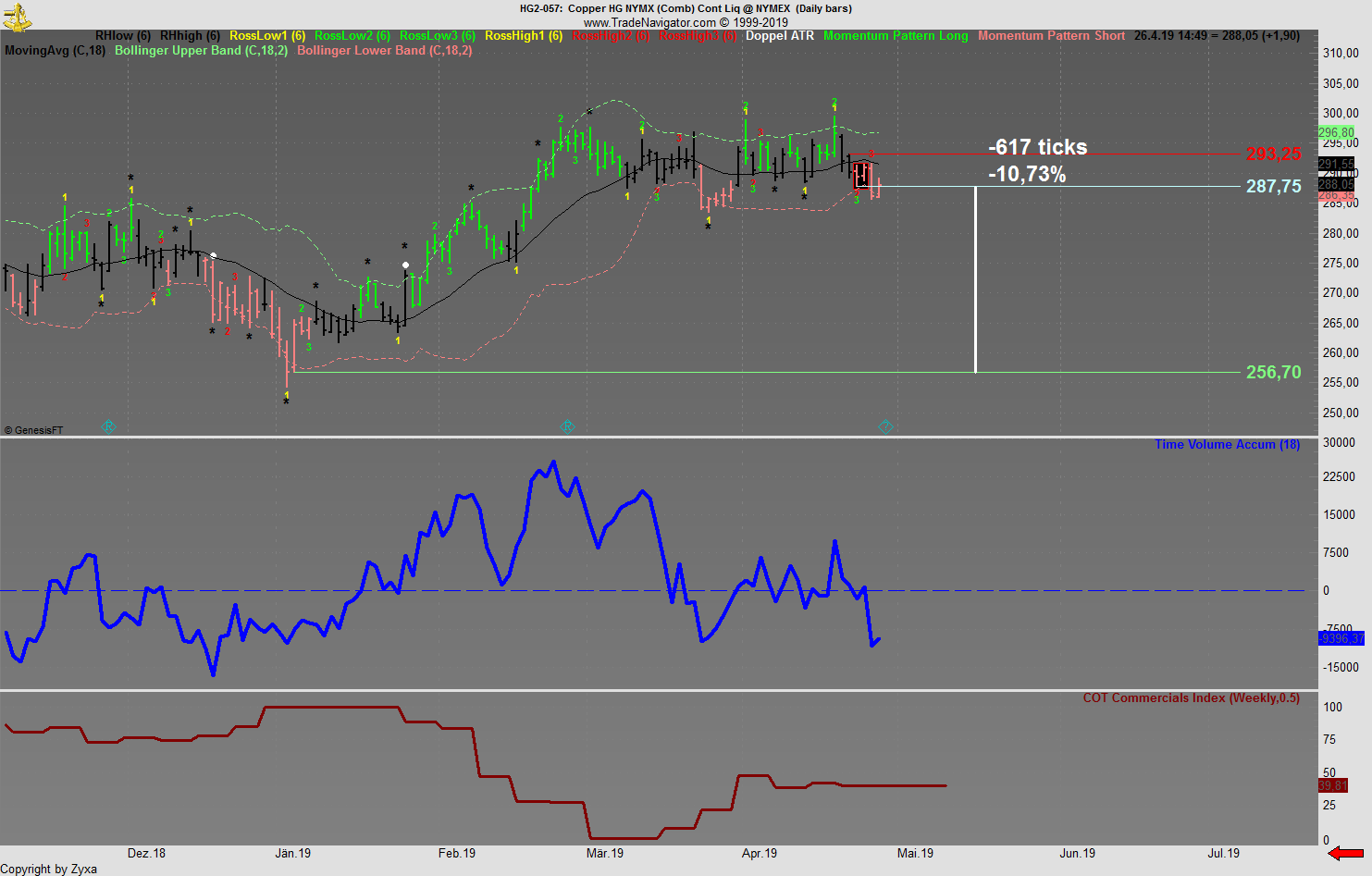This screenshot has height=876, width=1372.
Task: Click the Dez.18 date axis label
Action: [x=146, y=853]
